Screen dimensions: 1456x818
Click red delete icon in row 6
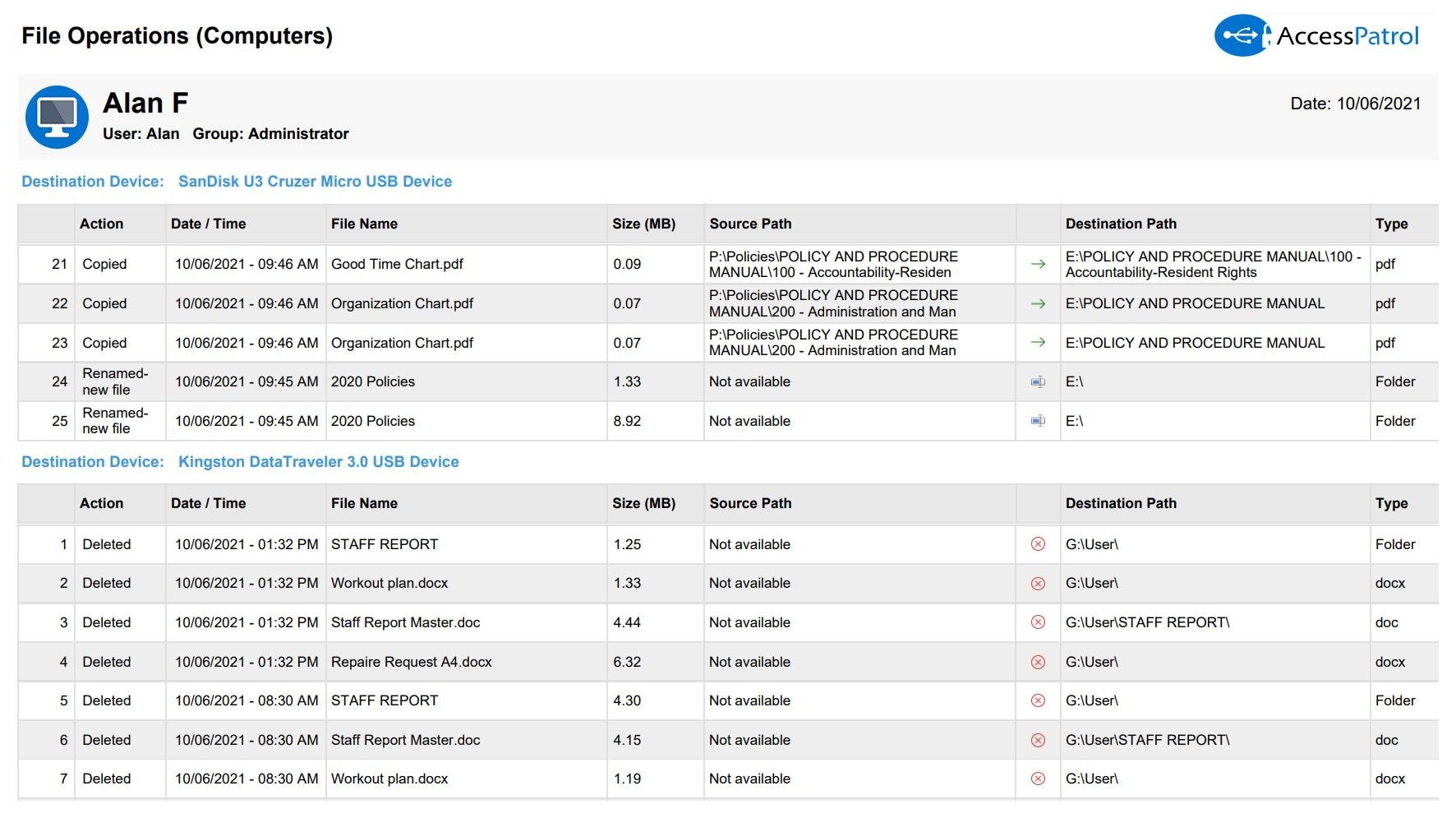point(1038,740)
